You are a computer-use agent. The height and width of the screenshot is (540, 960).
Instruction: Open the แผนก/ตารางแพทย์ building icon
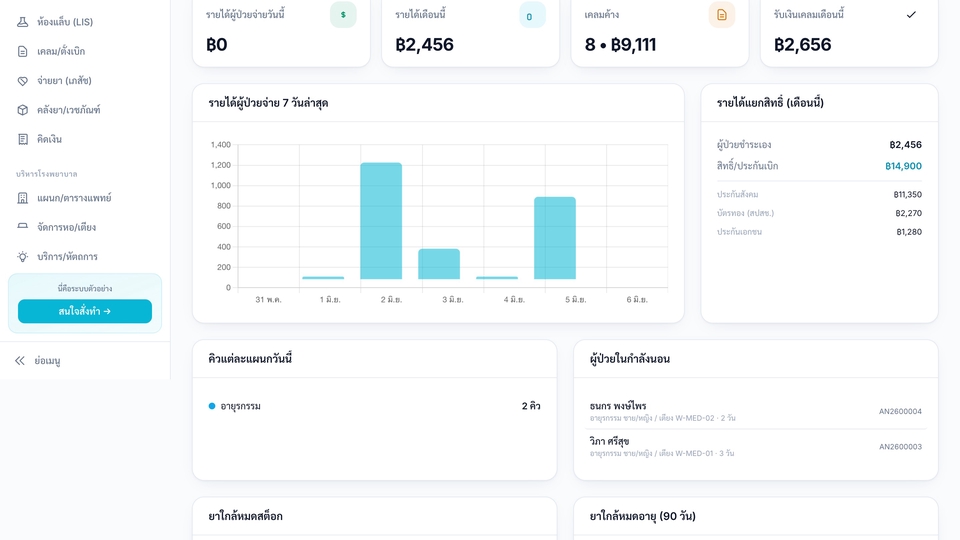[x=23, y=198]
